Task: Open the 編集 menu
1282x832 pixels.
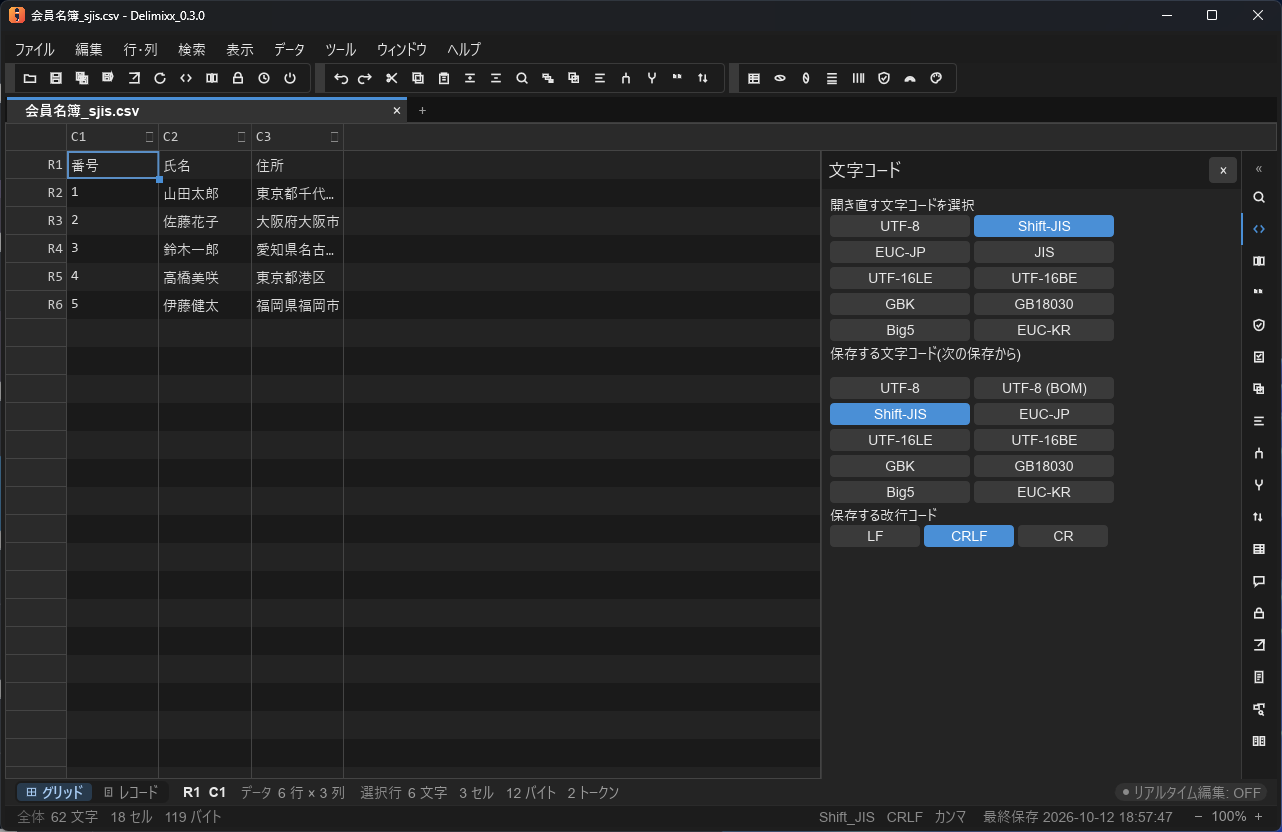Action: point(89,49)
